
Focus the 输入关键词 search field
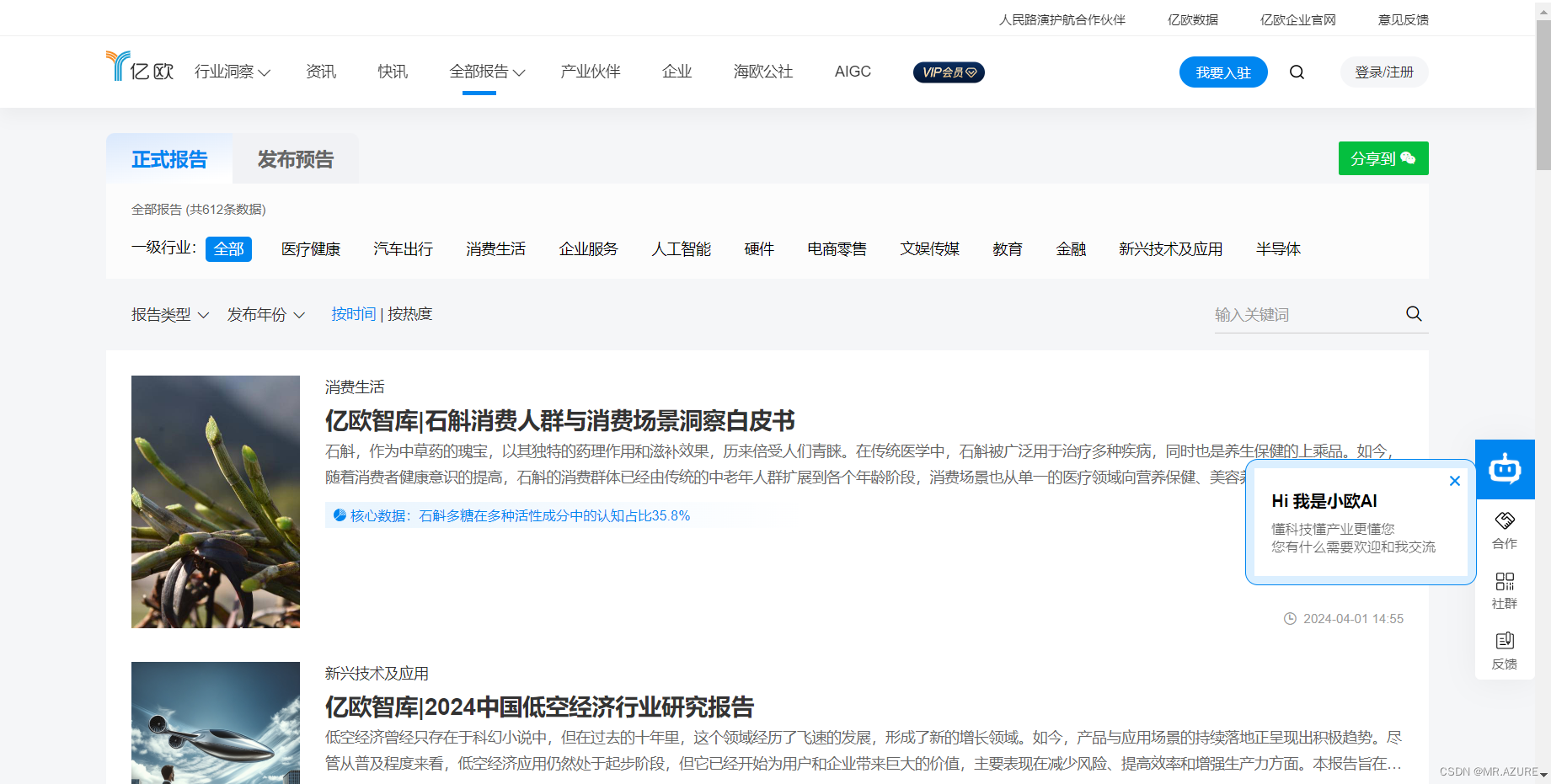(x=1308, y=315)
